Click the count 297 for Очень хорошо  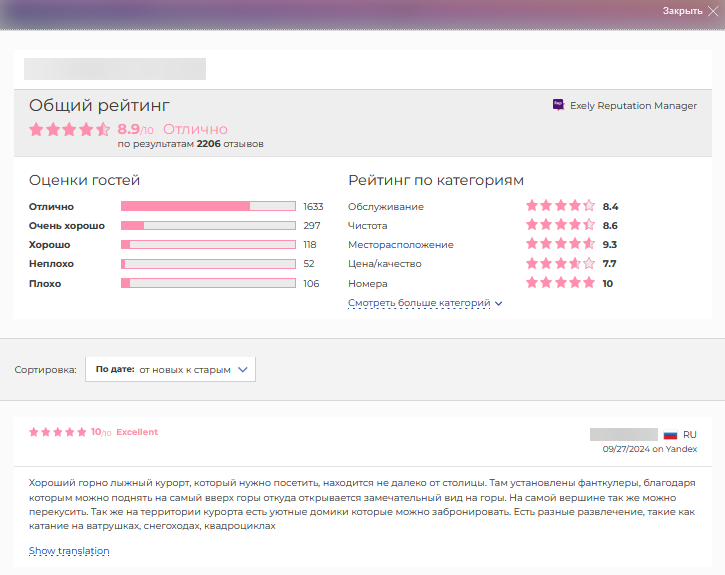[x=312, y=226]
